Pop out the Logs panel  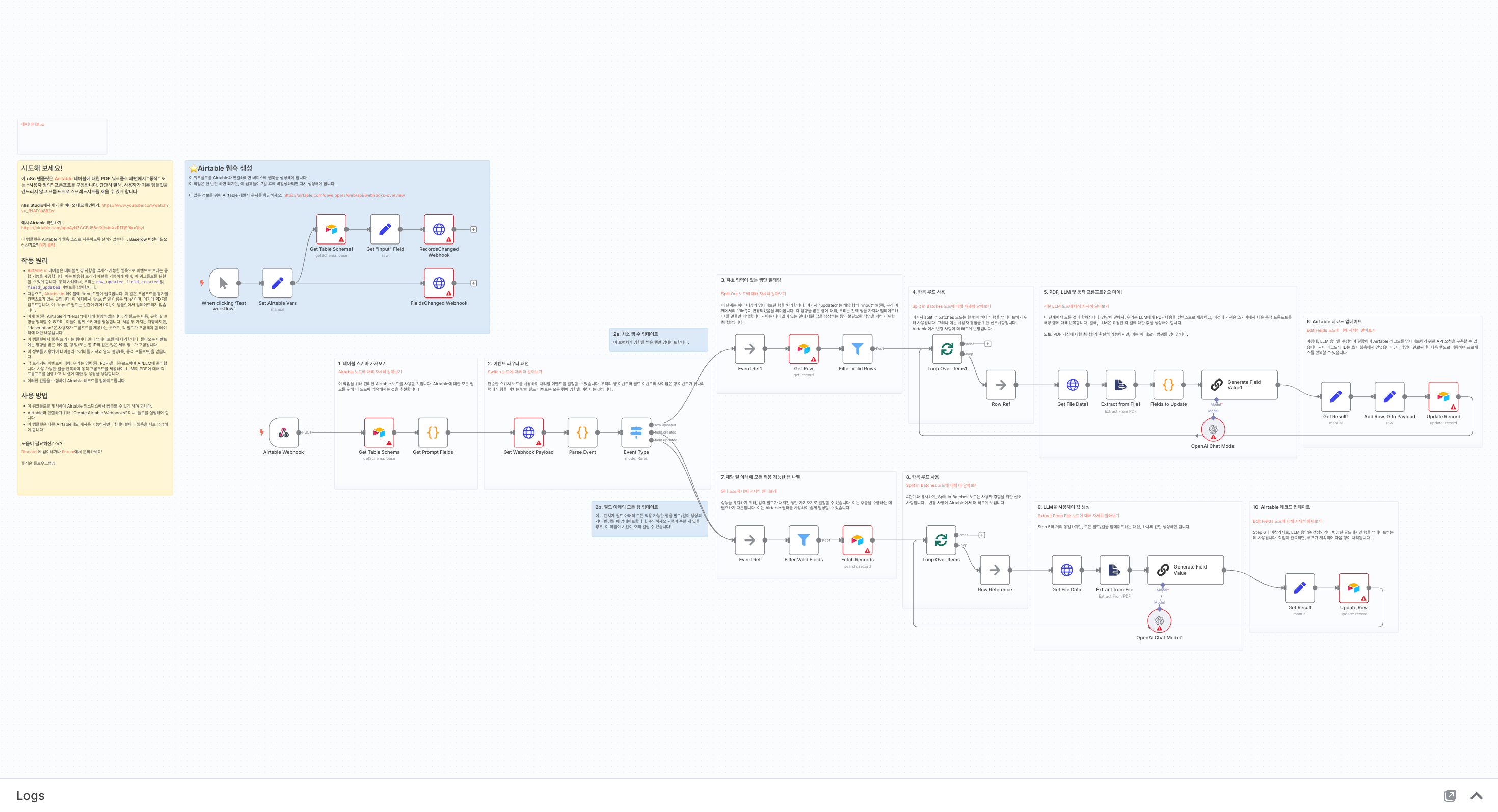(1450, 796)
